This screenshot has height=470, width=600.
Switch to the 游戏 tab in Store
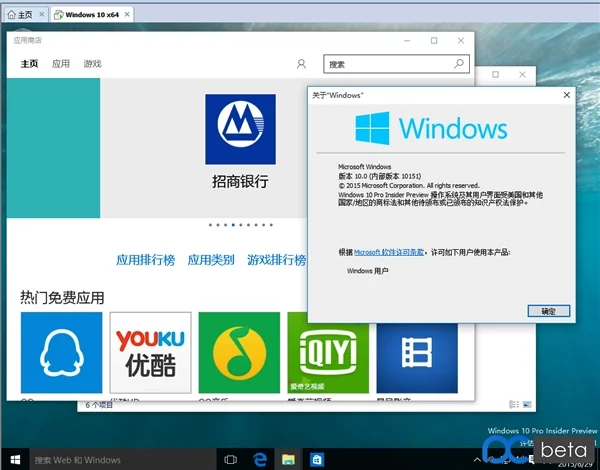click(x=93, y=64)
